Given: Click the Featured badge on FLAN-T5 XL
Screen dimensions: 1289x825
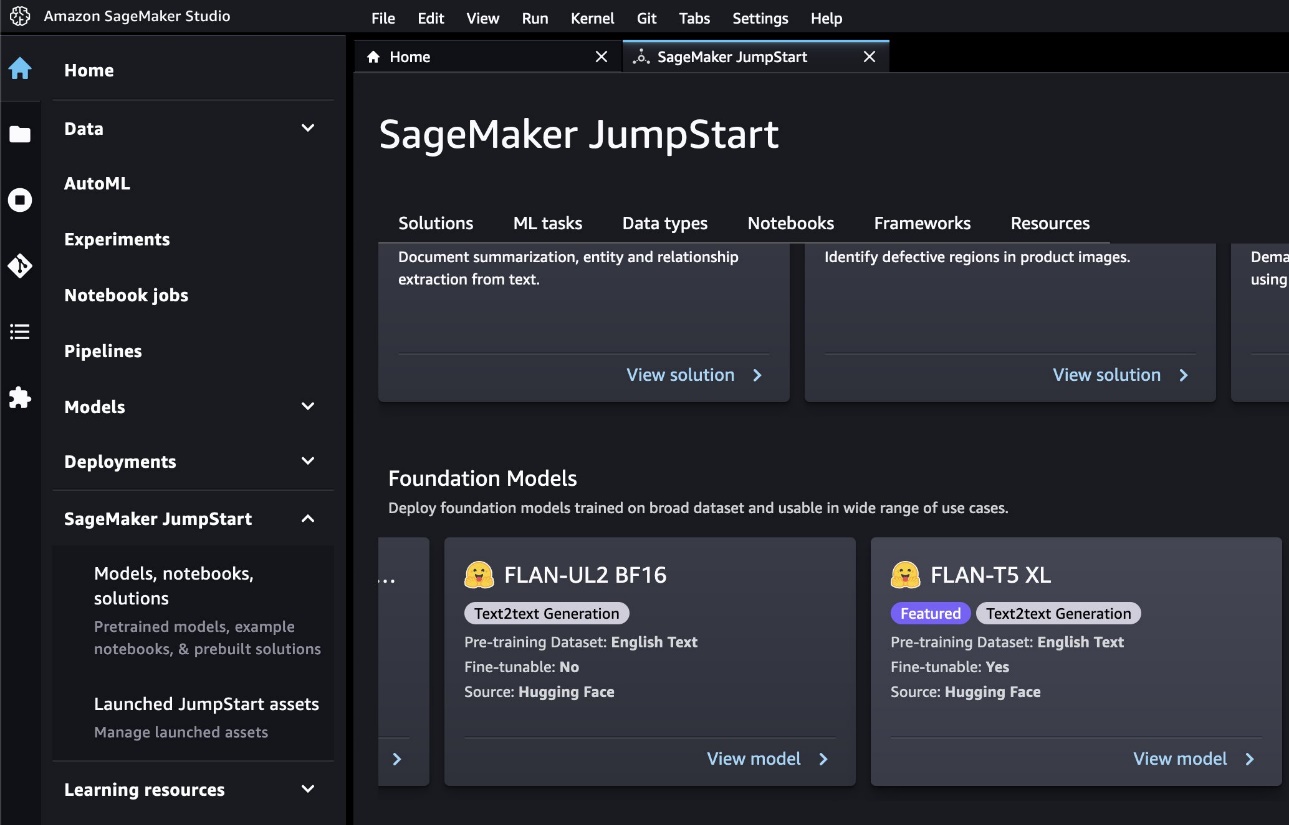Looking at the screenshot, I should (930, 614).
